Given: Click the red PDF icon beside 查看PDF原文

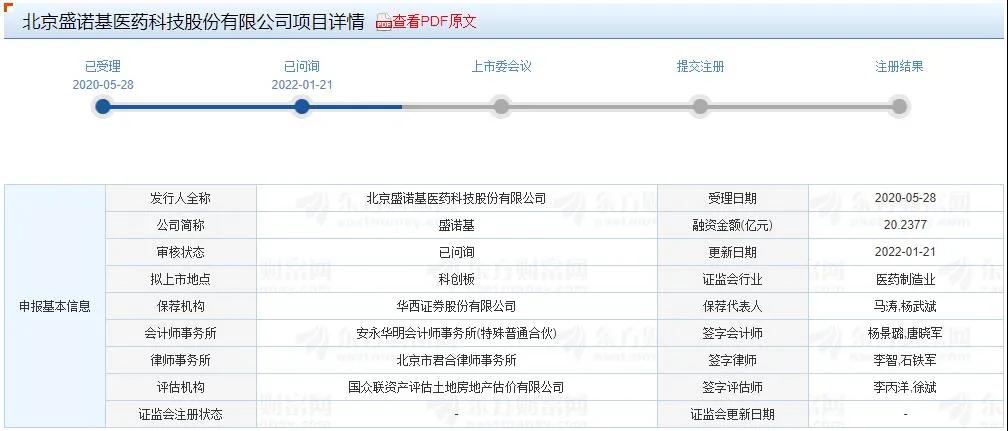Looking at the screenshot, I should click(384, 23).
